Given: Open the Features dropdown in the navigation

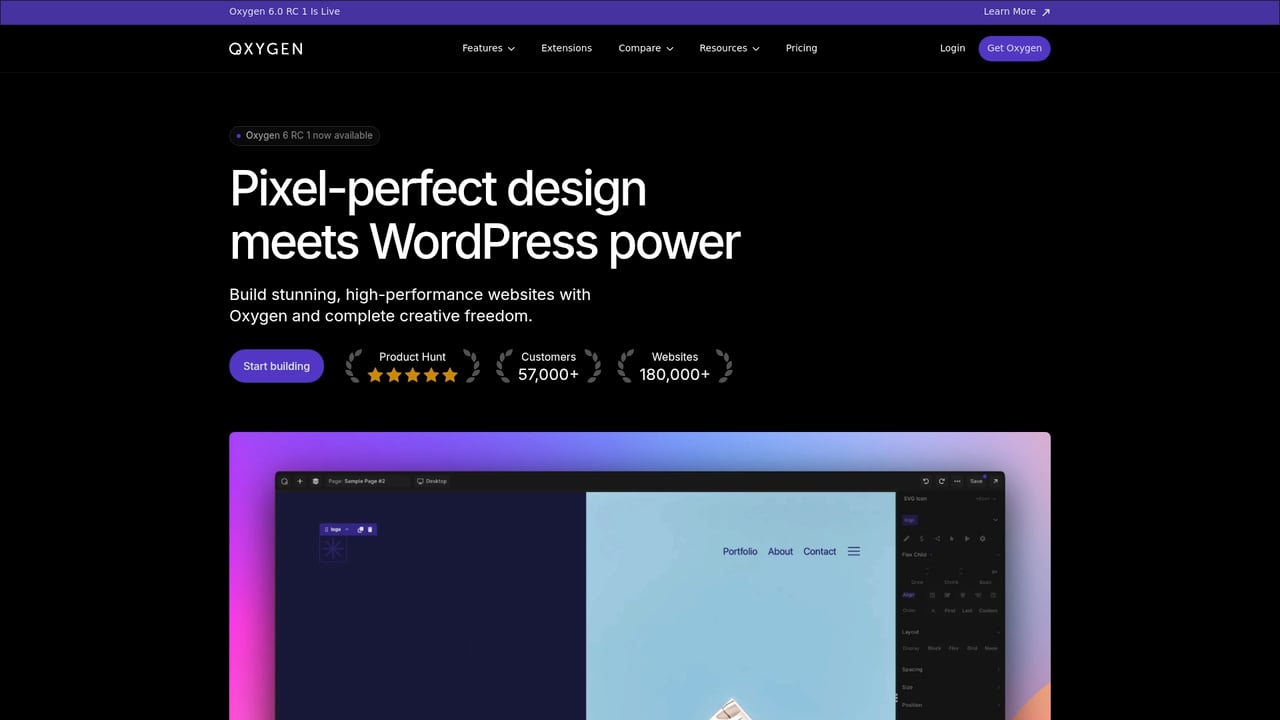Looking at the screenshot, I should pos(487,48).
